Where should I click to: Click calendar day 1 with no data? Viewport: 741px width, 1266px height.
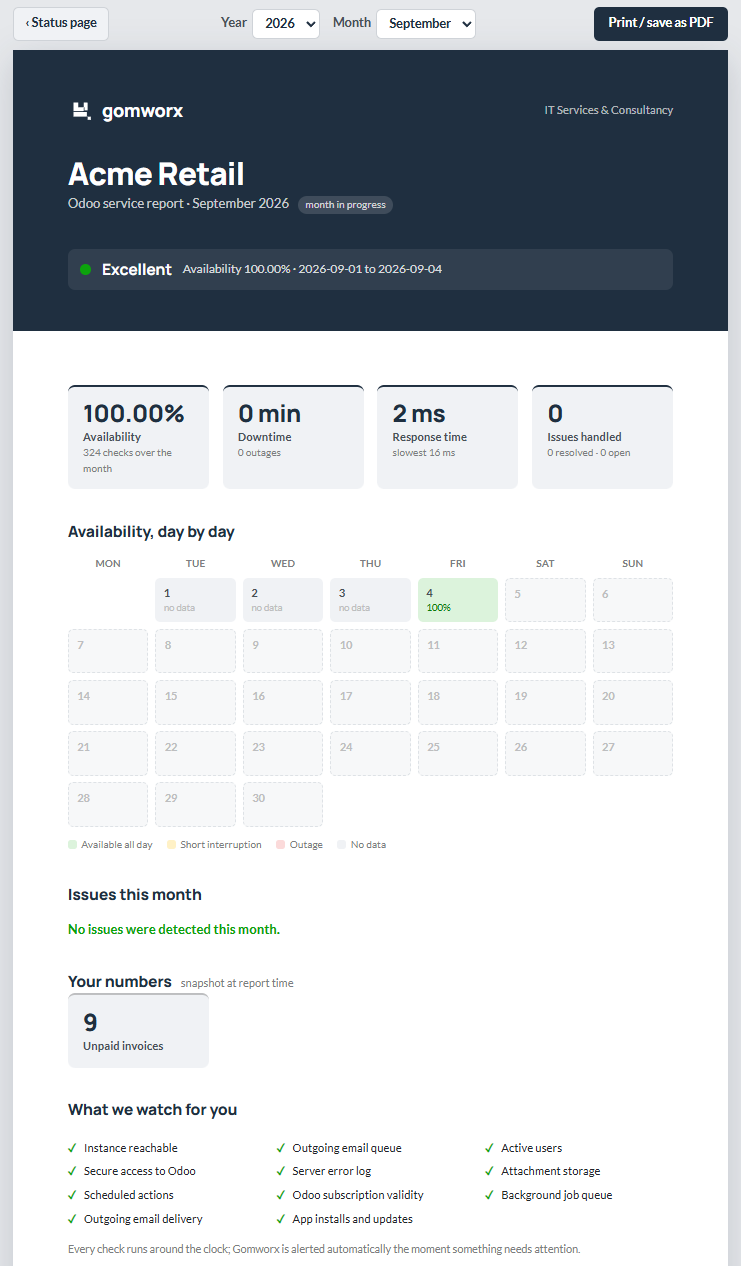(195, 600)
